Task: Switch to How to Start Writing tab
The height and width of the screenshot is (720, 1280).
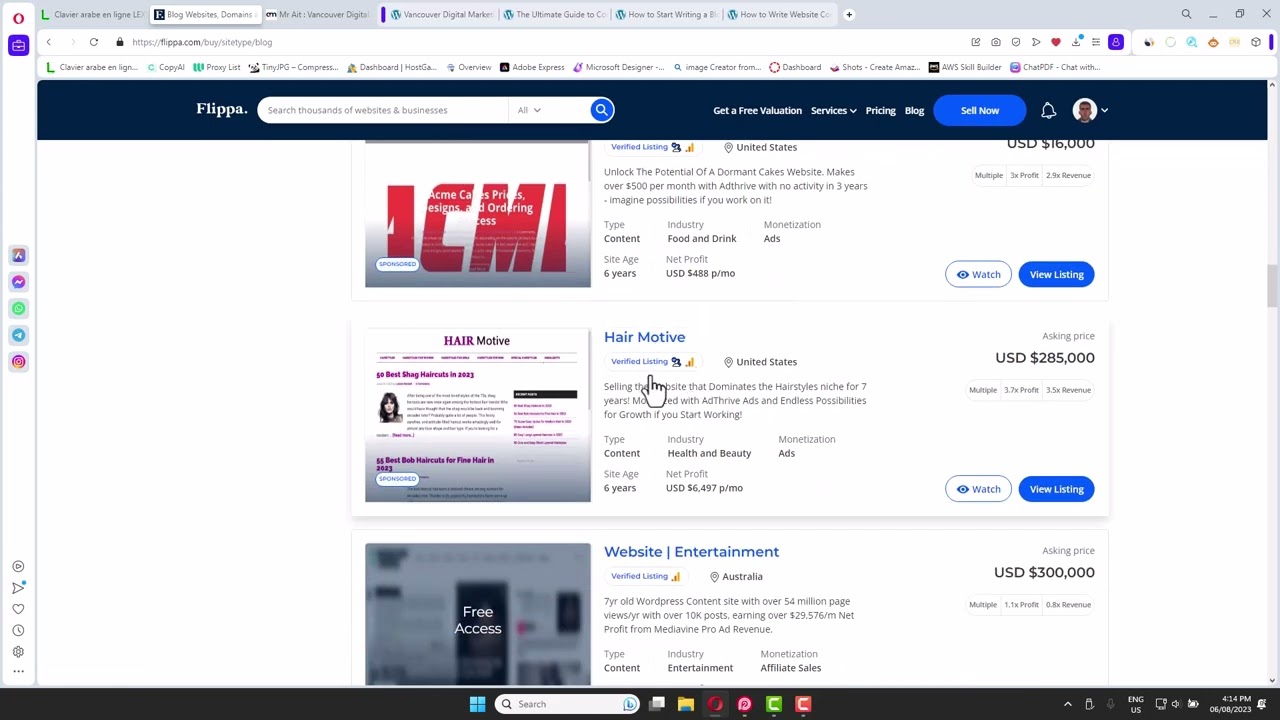Action: [x=666, y=14]
